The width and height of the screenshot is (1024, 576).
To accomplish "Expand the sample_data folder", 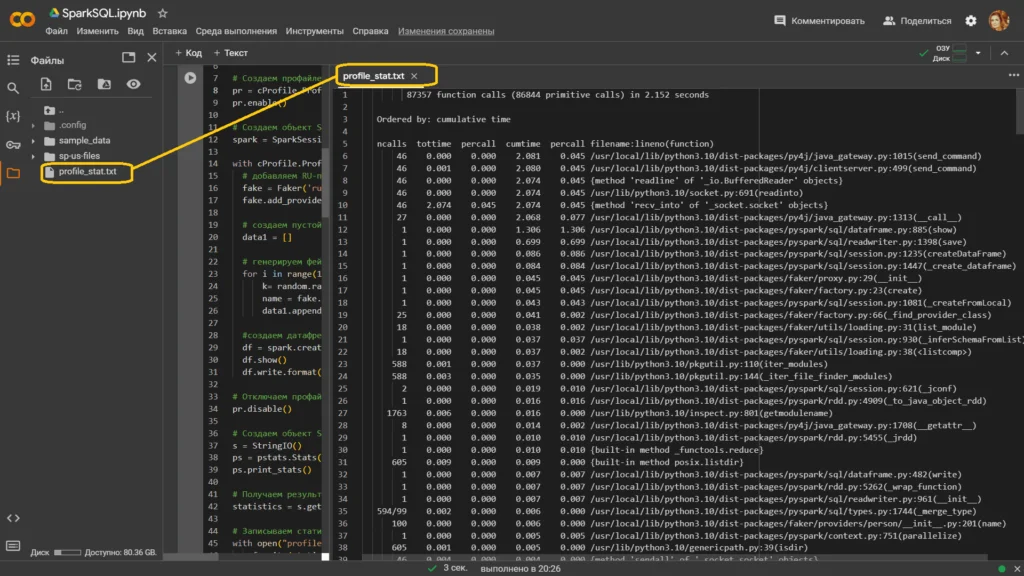I will tap(33, 140).
